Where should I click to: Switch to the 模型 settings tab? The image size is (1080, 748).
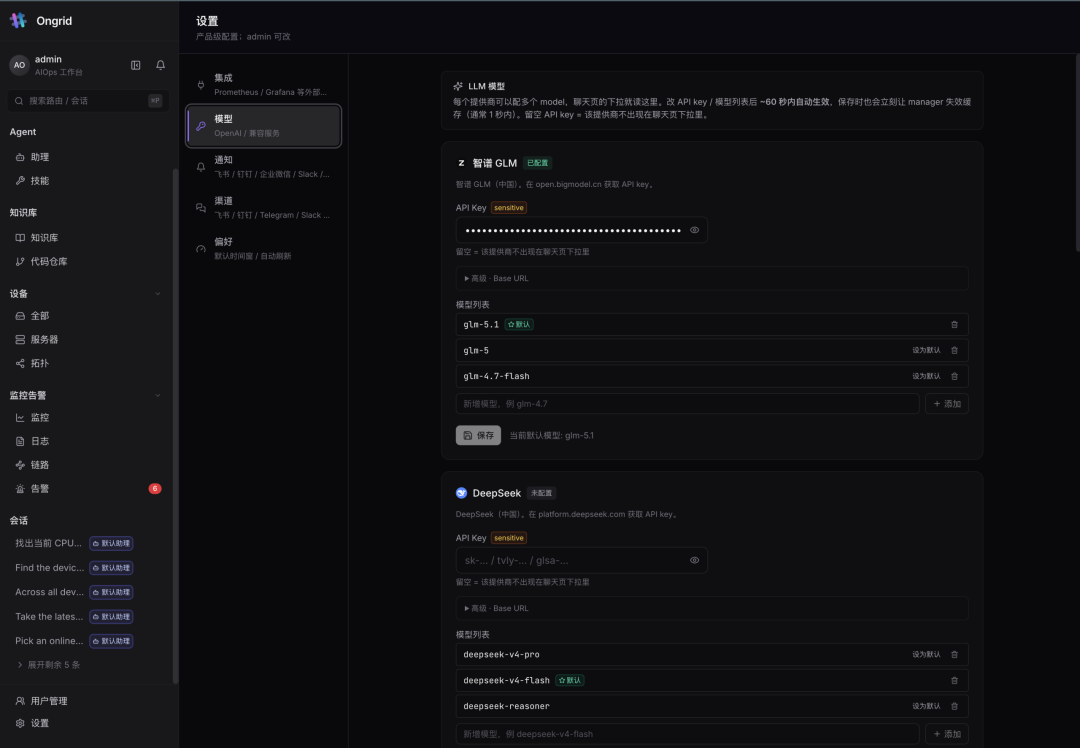point(263,126)
